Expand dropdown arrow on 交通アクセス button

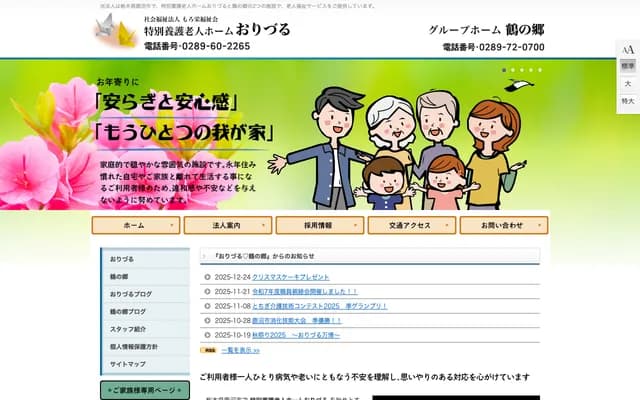click(447, 225)
